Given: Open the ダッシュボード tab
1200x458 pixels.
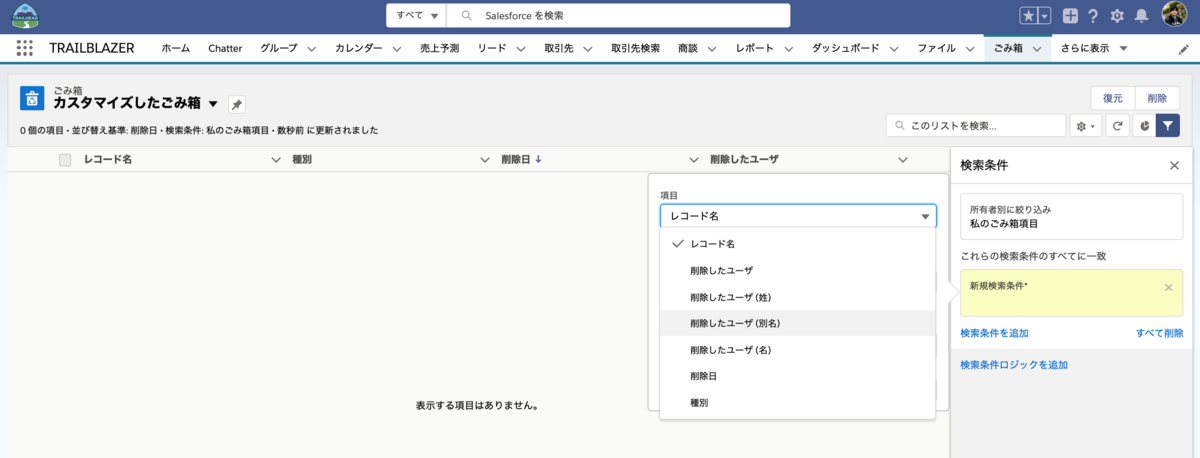Looking at the screenshot, I should coord(845,48).
